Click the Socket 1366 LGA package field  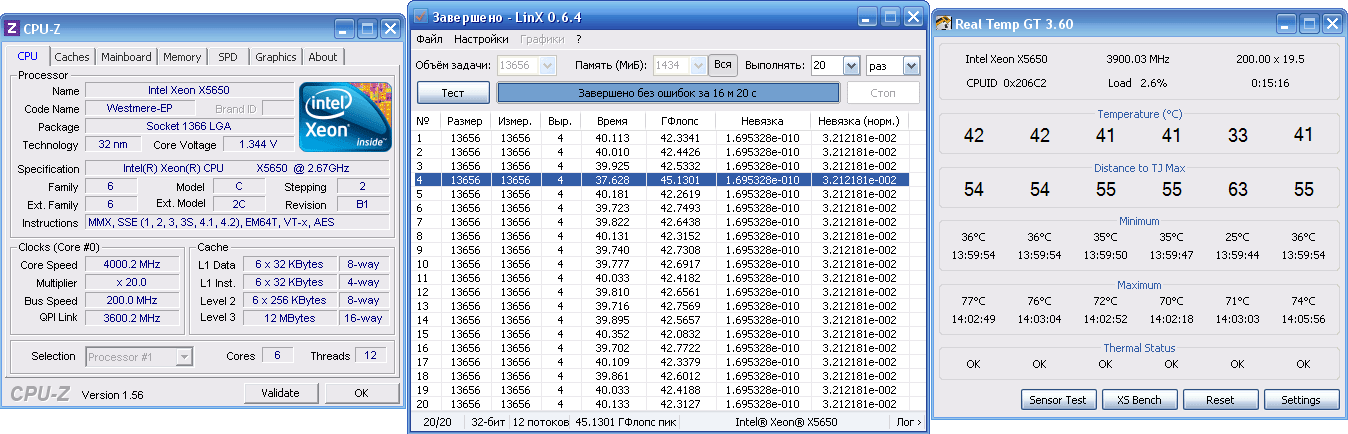(x=190, y=127)
